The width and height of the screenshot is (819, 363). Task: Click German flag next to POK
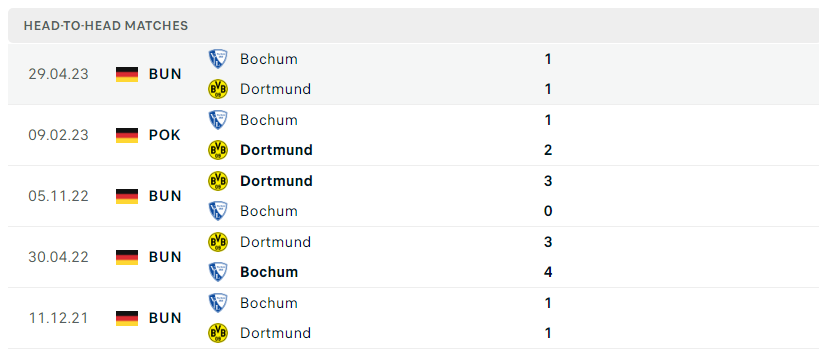click(127, 135)
